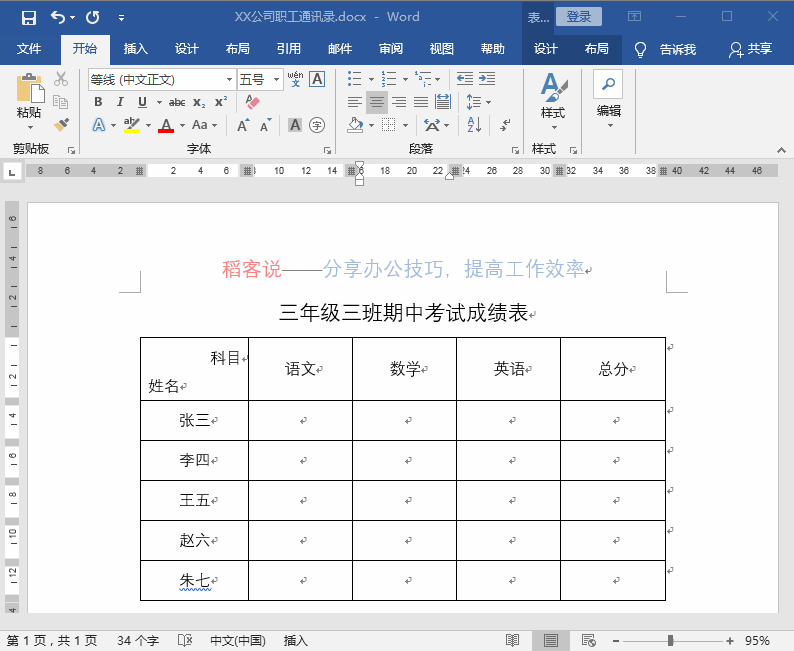Expand bullet list options arrow

tap(371, 79)
